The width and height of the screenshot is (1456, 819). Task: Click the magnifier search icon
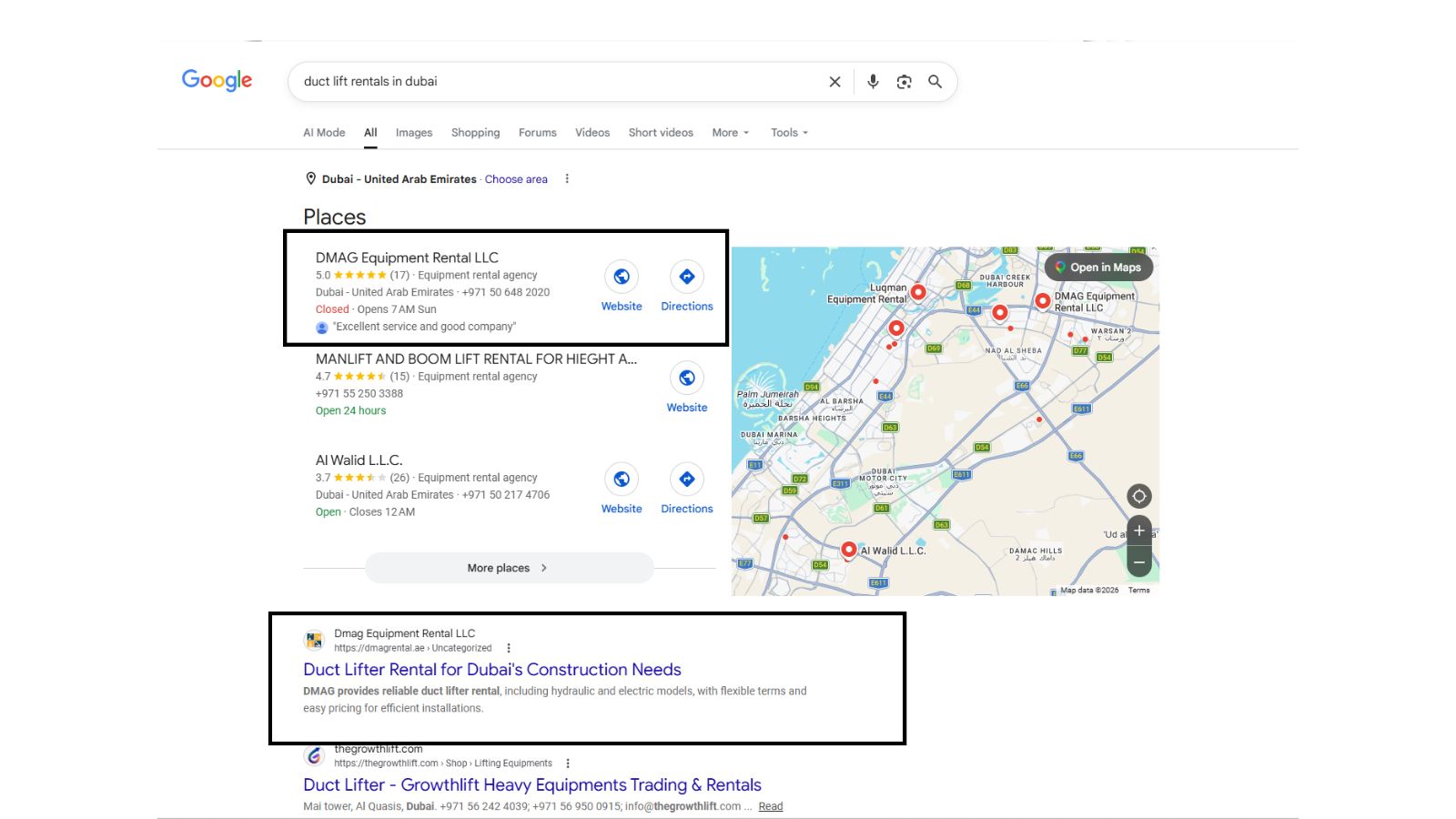(x=935, y=82)
